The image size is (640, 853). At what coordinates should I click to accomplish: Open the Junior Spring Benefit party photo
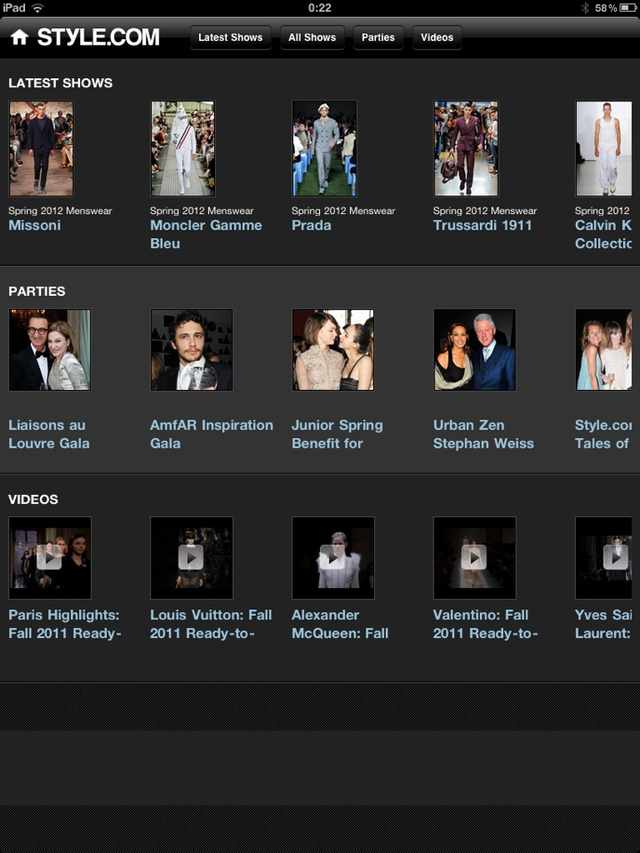click(333, 350)
